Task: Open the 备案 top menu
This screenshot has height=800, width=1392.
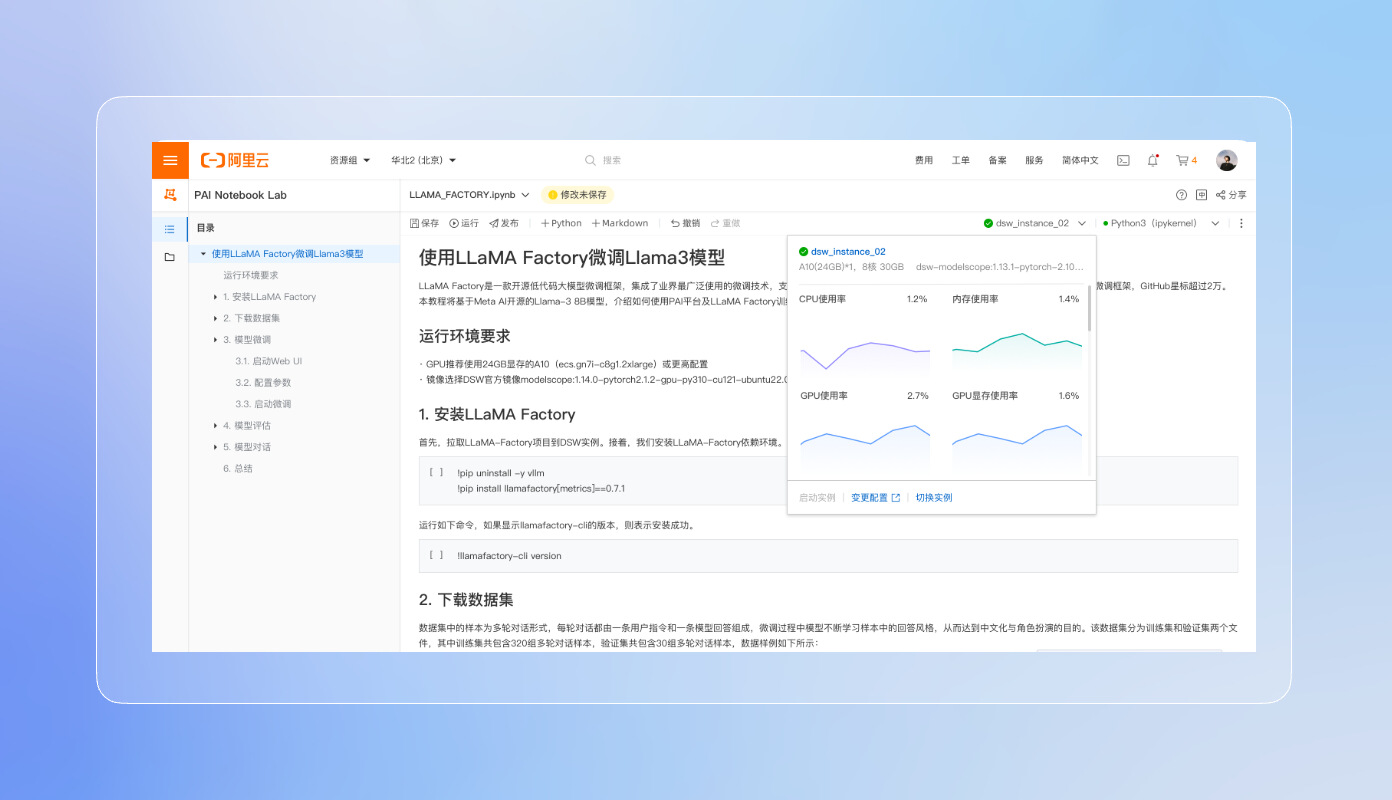Action: click(x=998, y=160)
